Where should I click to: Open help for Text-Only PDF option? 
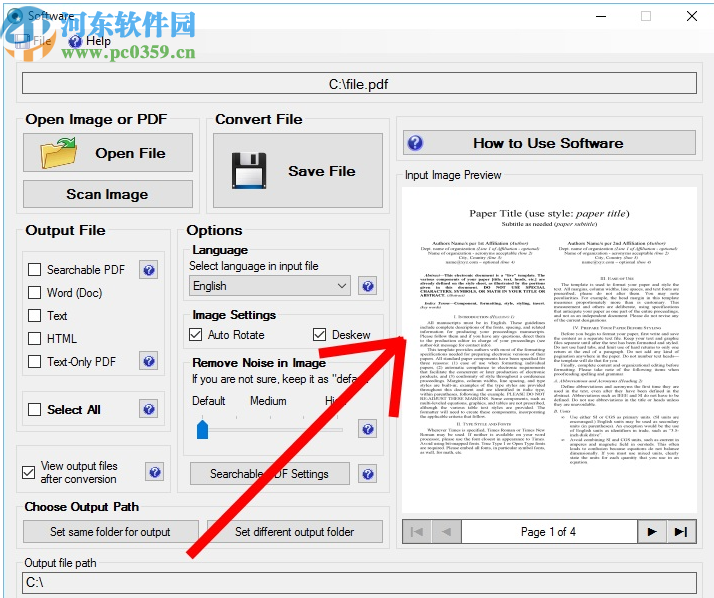coord(148,361)
